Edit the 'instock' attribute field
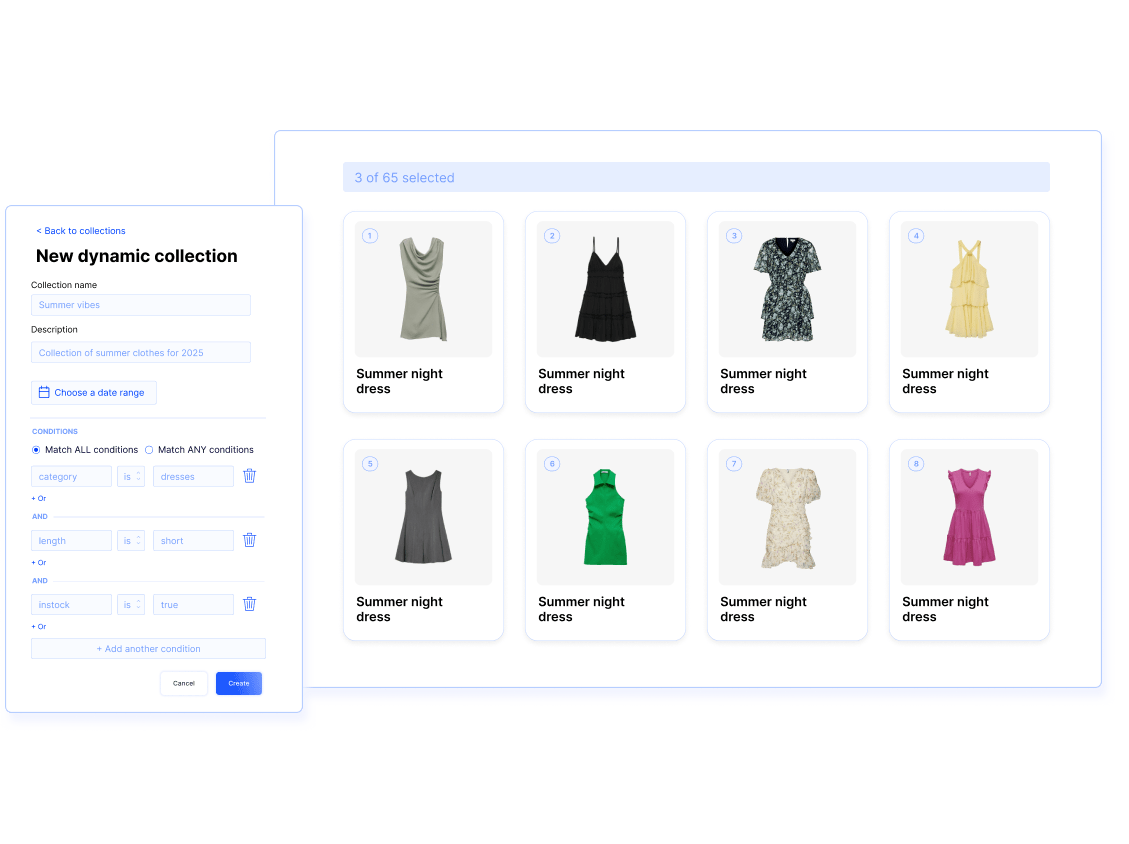 pyautogui.click(x=71, y=605)
